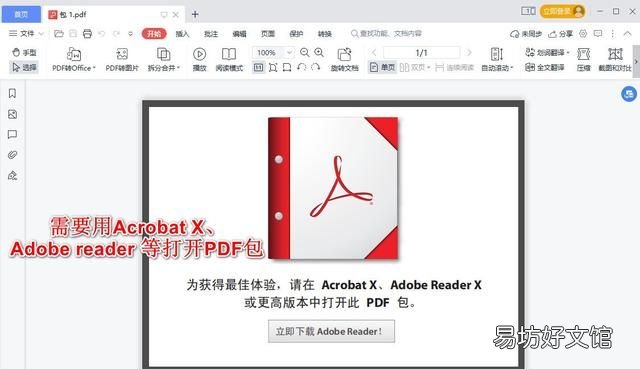Switch to the 编辑 tab
The height and width of the screenshot is (369, 640).
tap(240, 33)
